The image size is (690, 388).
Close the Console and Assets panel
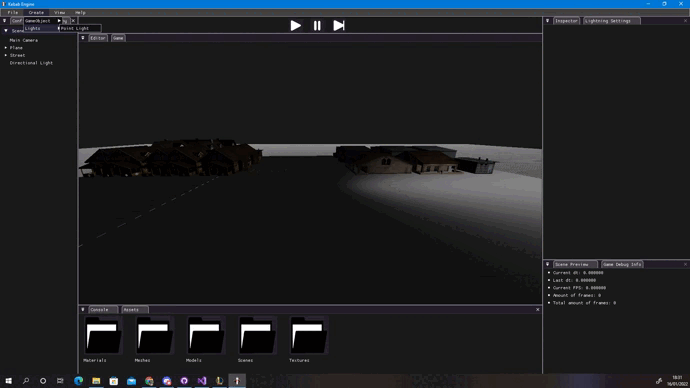pos(537,310)
